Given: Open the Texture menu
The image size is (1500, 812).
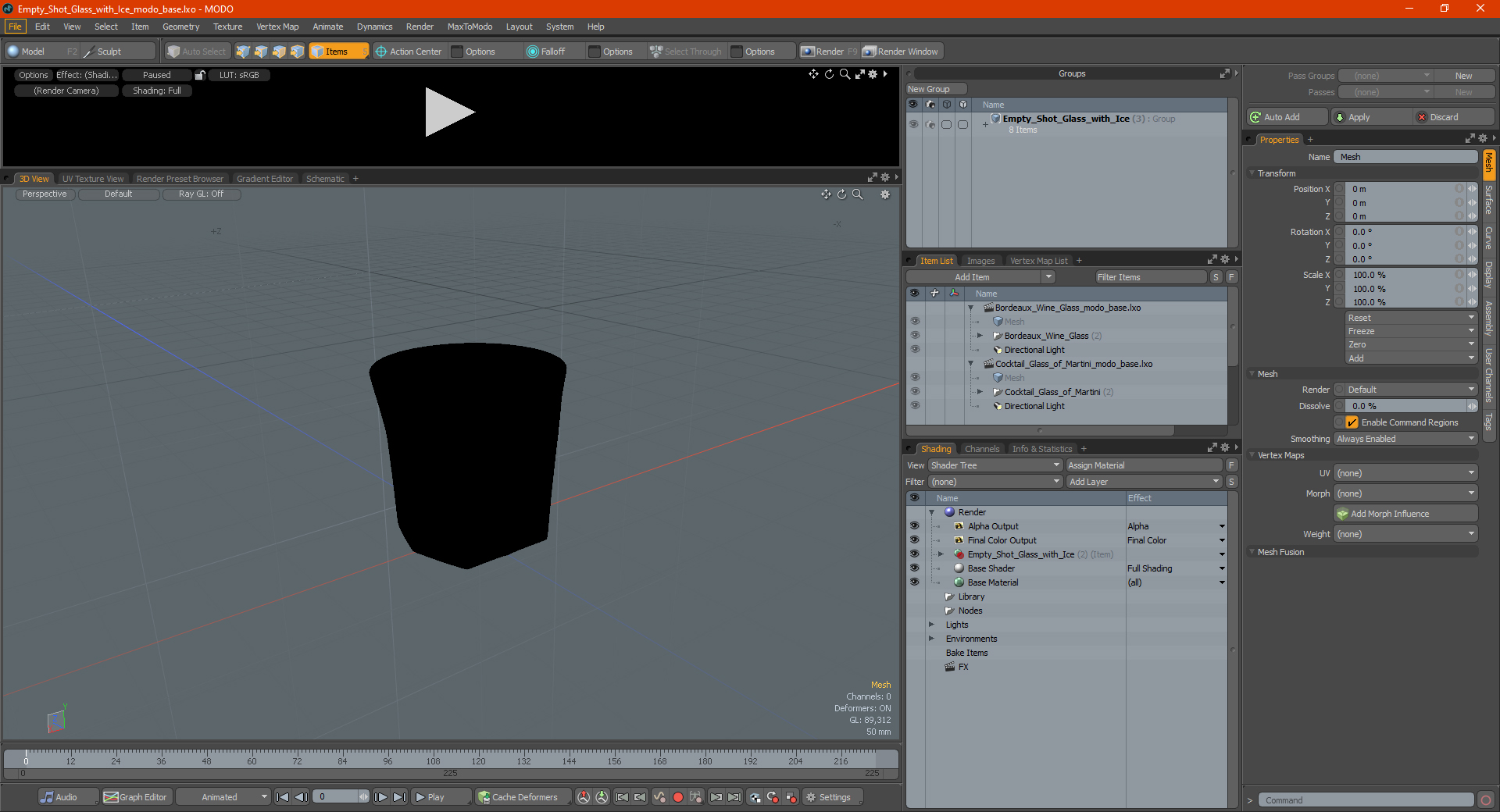Looking at the screenshot, I should 227,27.
